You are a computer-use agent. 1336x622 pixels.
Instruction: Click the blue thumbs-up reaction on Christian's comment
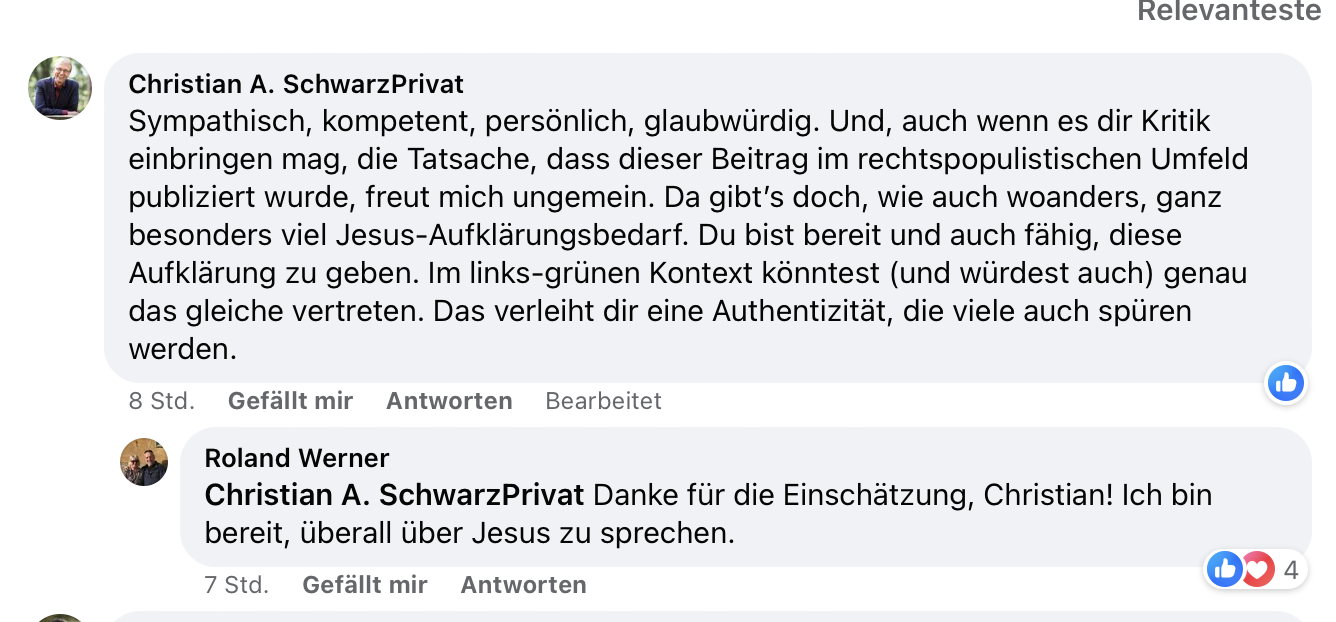[1285, 382]
